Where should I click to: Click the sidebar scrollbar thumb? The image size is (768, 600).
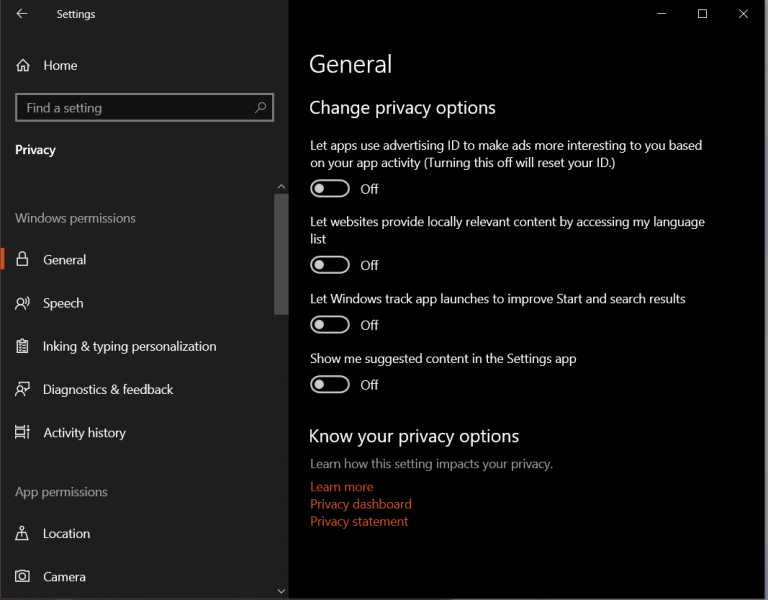[281, 254]
